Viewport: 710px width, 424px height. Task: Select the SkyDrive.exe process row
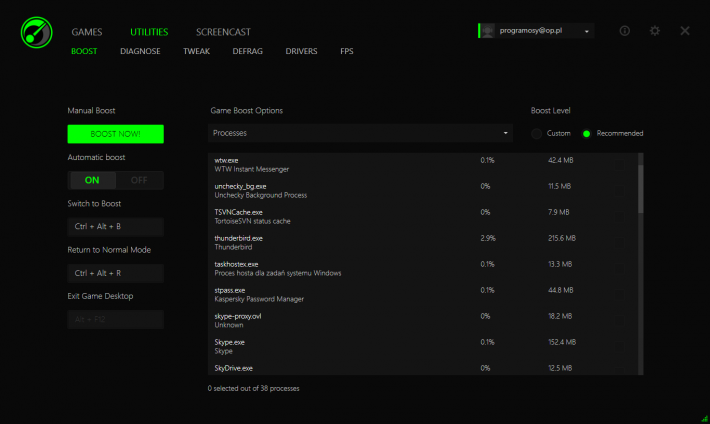422,368
